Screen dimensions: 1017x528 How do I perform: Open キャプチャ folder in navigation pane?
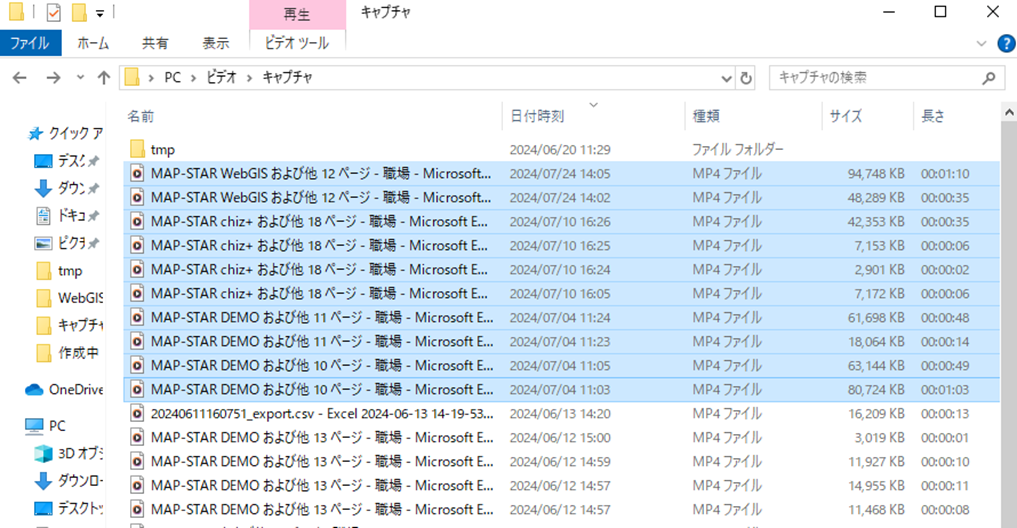pyautogui.click(x=69, y=325)
